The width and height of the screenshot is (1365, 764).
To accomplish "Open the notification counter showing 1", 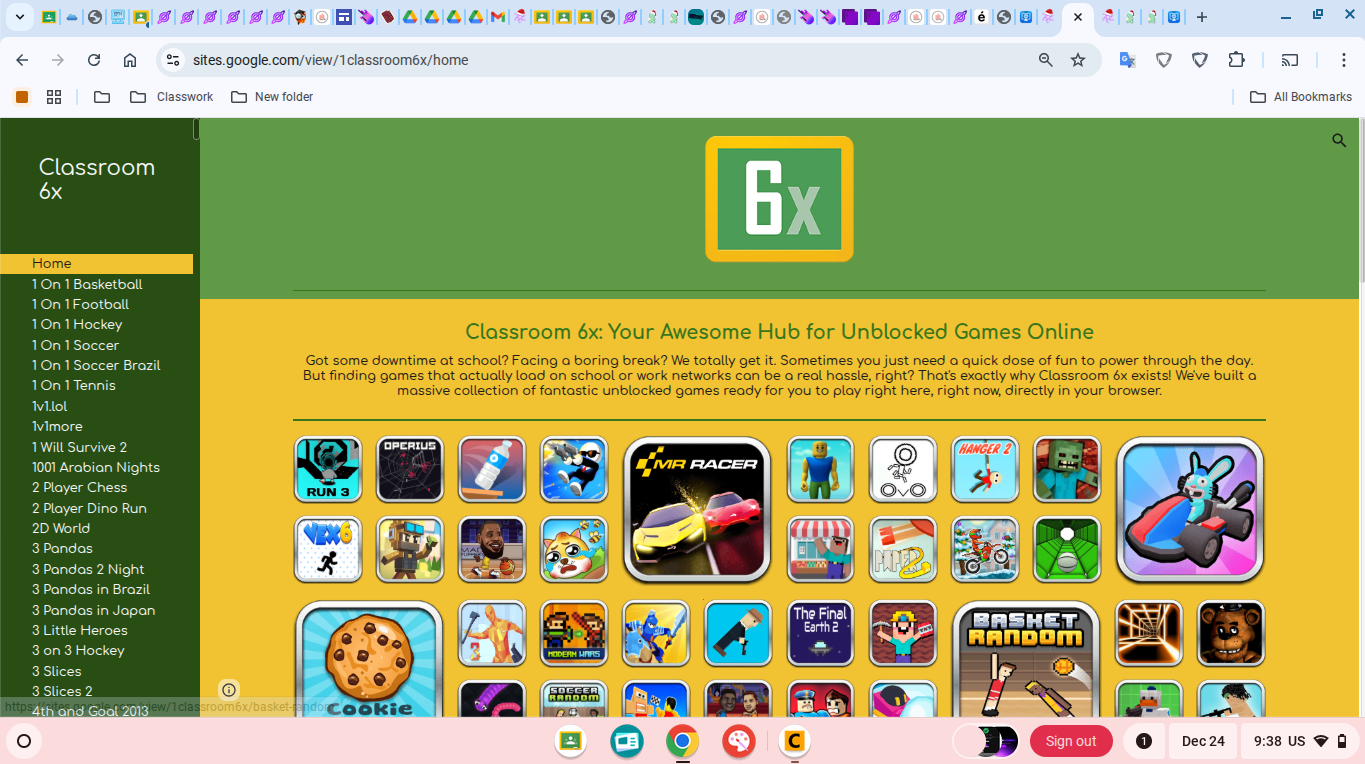I will tap(1144, 741).
